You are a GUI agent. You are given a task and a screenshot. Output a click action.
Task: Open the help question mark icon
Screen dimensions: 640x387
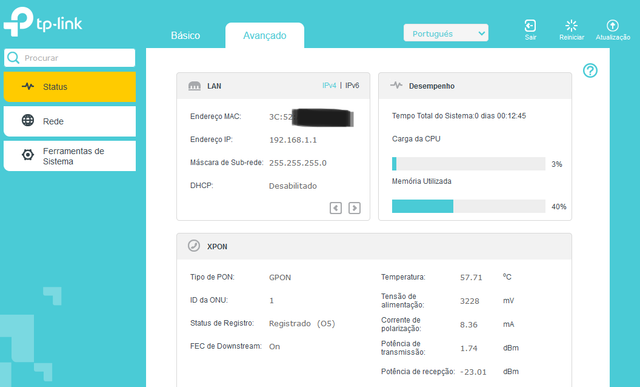590,71
